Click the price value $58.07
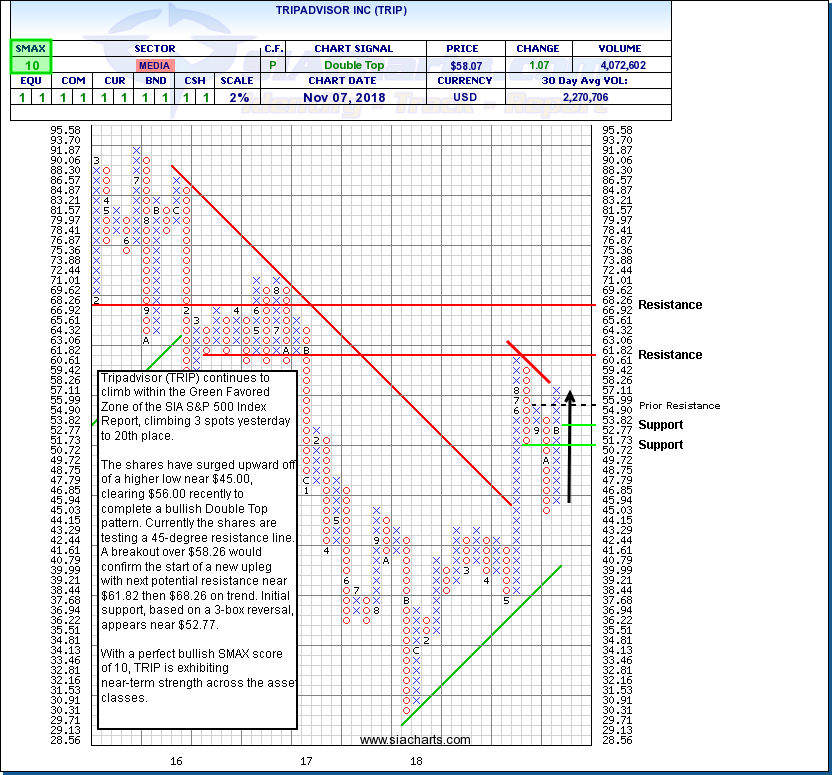The width and height of the screenshot is (832, 775). pyautogui.click(x=460, y=65)
